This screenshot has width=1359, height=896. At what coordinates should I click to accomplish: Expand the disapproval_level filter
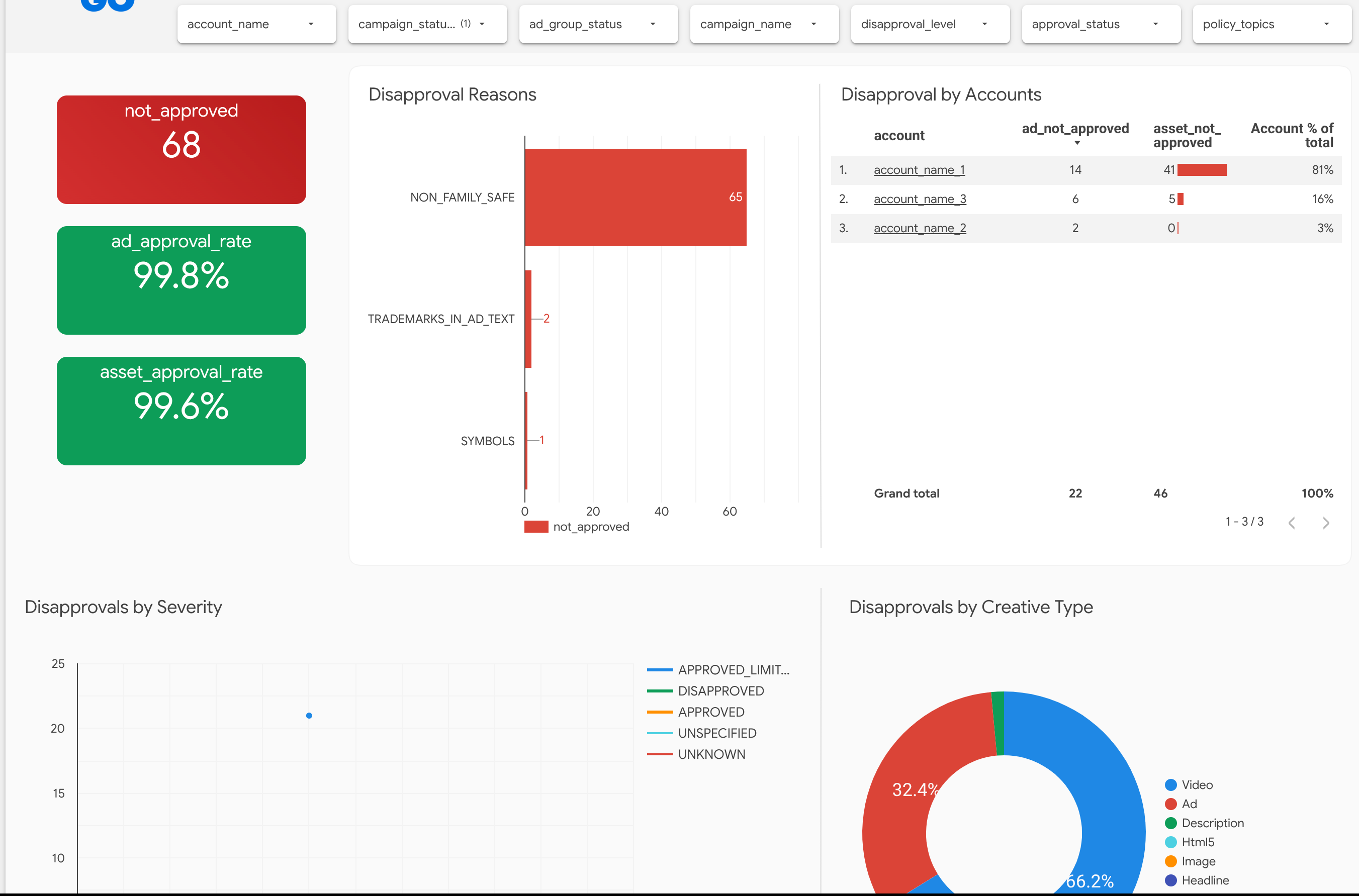[x=930, y=24]
